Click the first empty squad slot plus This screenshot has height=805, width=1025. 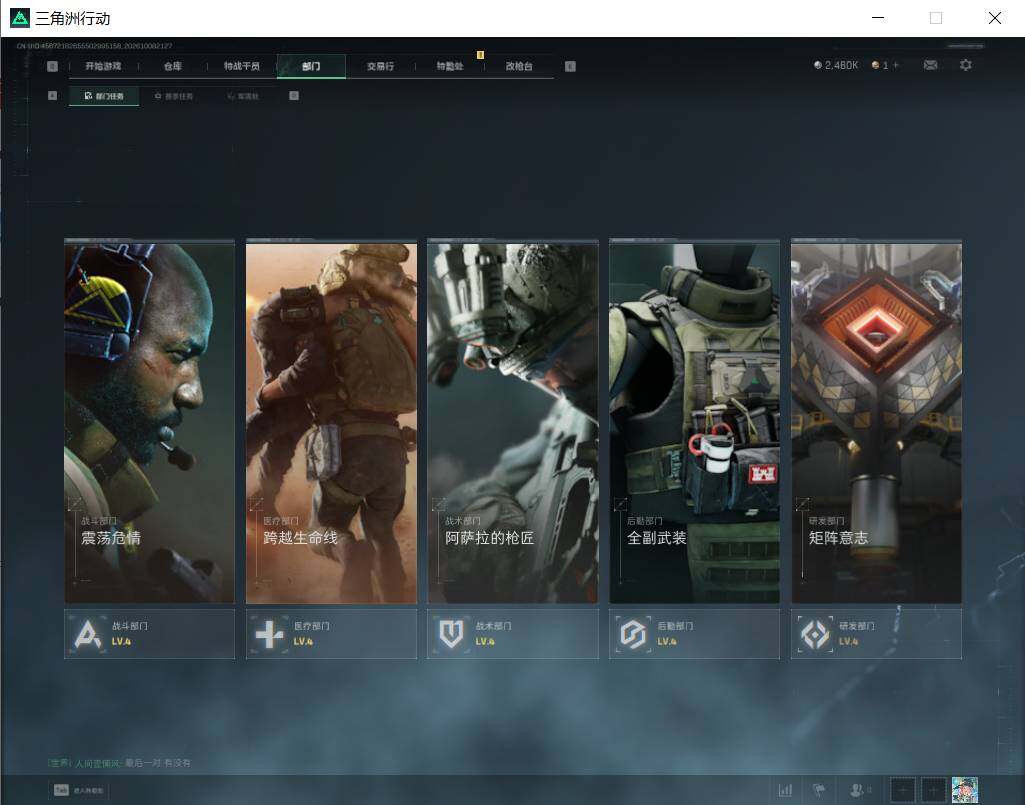902,790
